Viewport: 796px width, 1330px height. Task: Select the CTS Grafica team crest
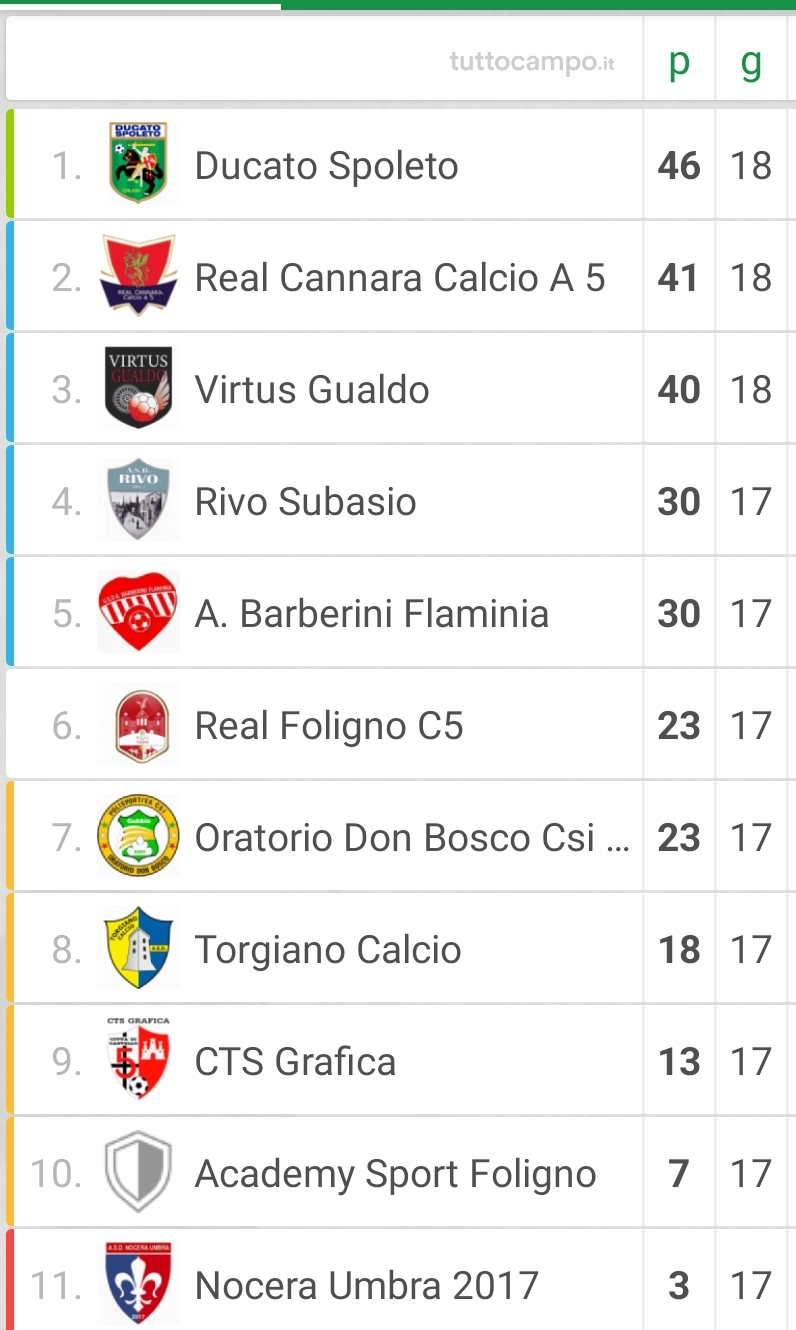click(138, 1059)
